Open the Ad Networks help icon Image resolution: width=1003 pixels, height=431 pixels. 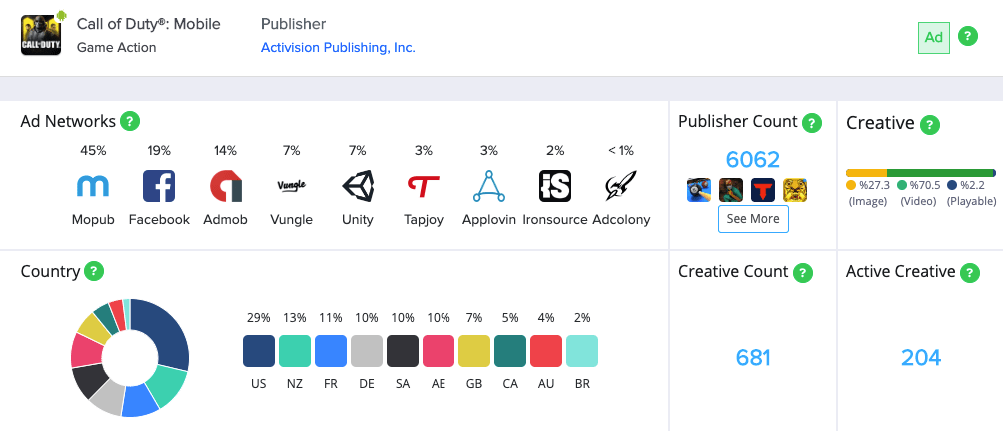pyautogui.click(x=130, y=121)
